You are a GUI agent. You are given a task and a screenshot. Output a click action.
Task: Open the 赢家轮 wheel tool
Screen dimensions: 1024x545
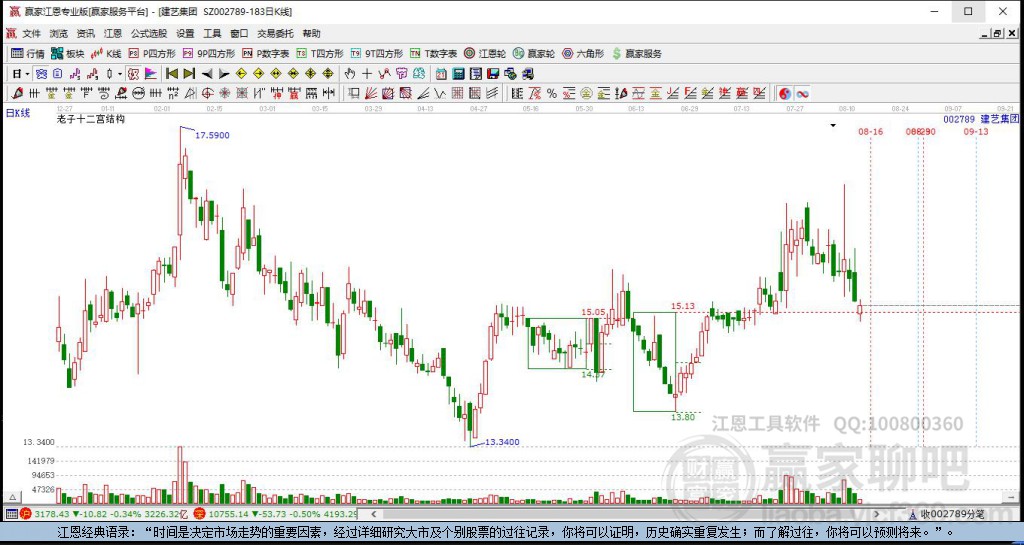(534, 54)
